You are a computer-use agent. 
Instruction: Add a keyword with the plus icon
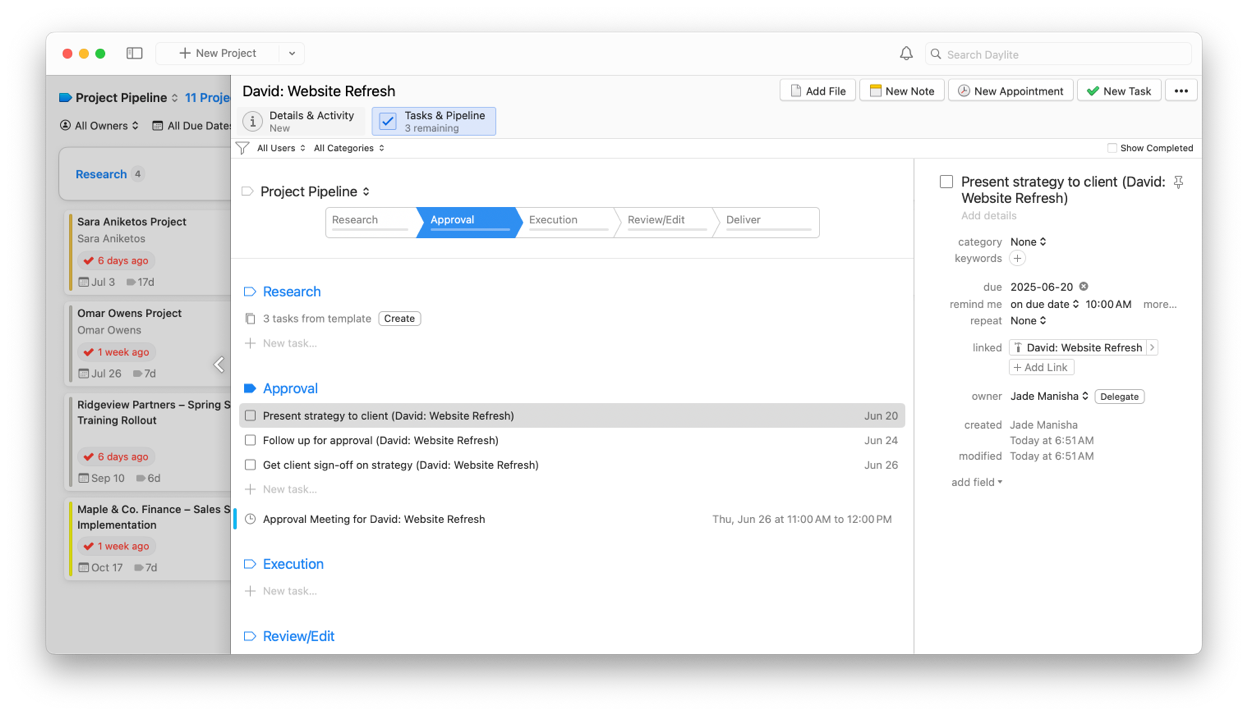(x=1017, y=258)
